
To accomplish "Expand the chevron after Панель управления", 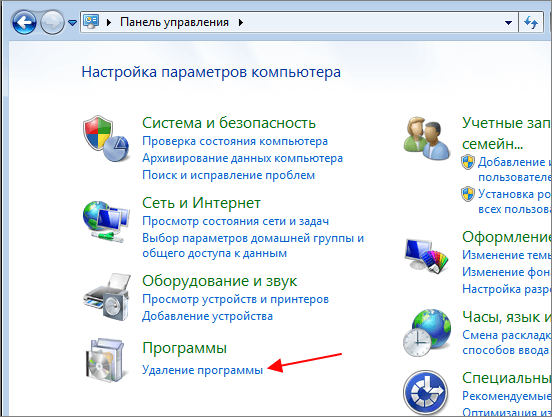I will (x=241, y=23).
